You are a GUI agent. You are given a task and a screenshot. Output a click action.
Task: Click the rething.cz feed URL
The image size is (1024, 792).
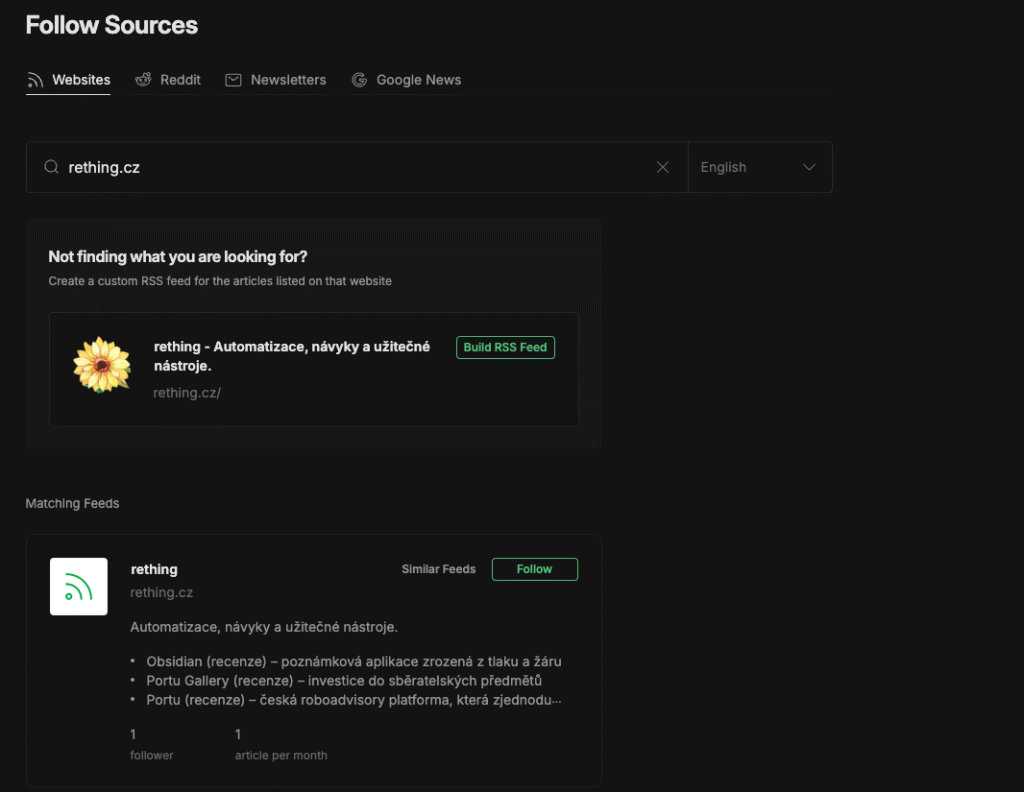point(162,593)
